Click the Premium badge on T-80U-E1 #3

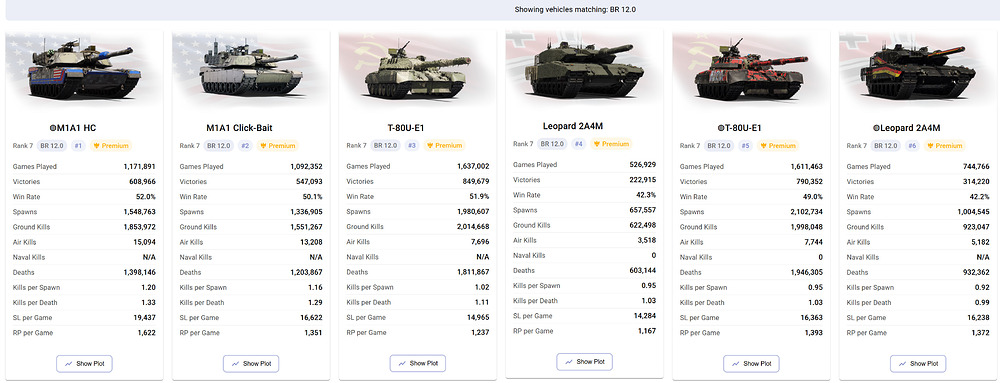pos(445,146)
